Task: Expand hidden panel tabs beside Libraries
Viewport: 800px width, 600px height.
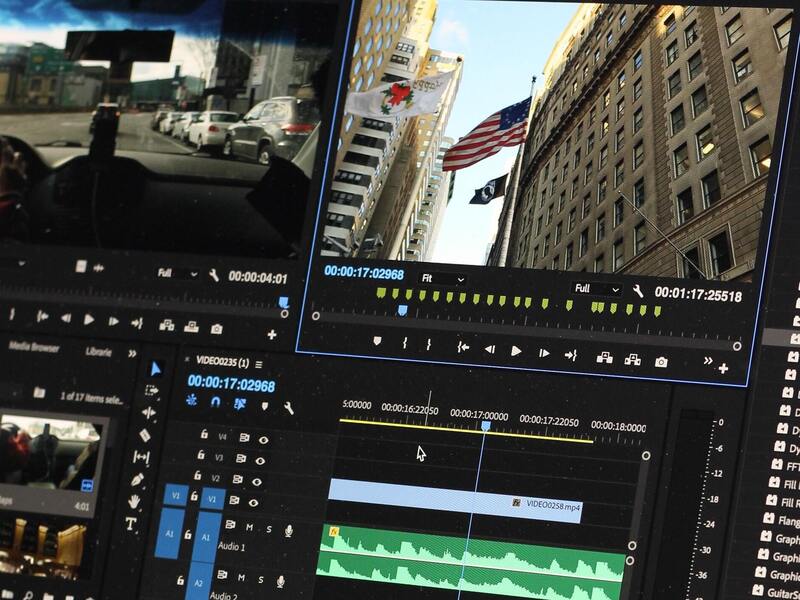Action: (132, 353)
